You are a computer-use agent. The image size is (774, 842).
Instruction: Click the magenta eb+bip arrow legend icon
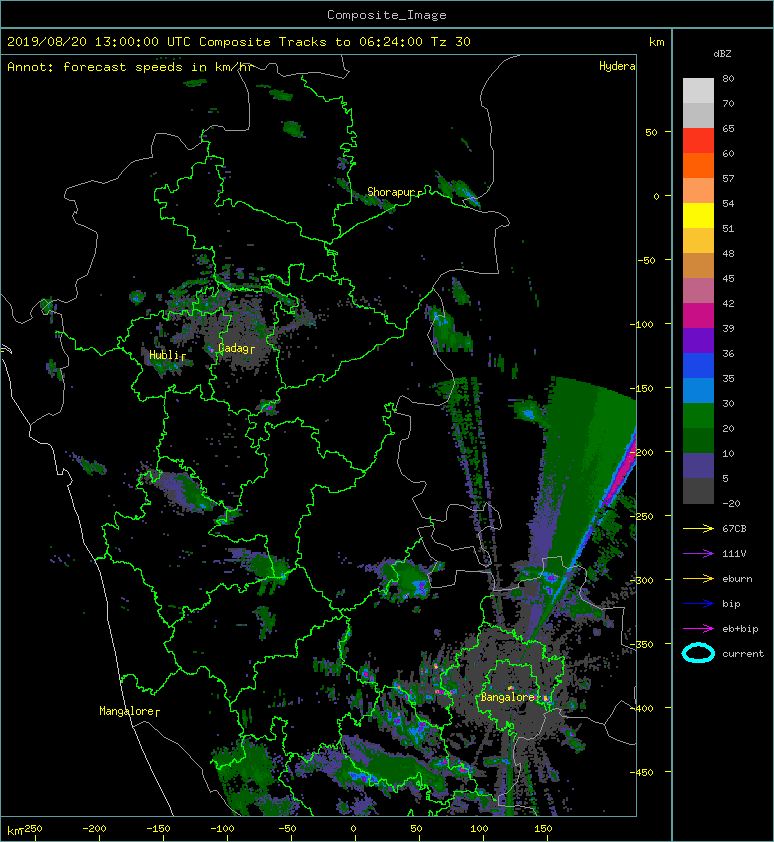[x=698, y=628]
